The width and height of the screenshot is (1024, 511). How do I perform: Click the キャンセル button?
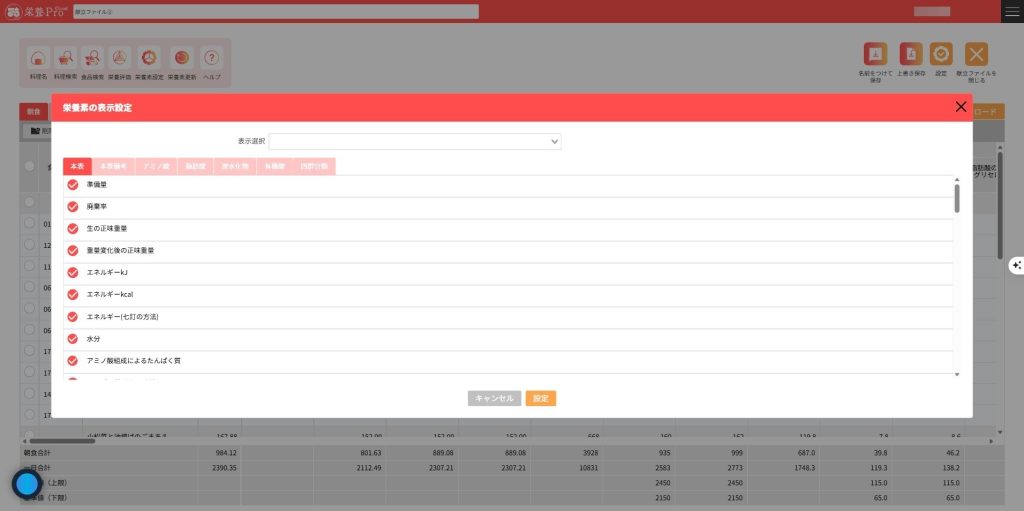[494, 398]
